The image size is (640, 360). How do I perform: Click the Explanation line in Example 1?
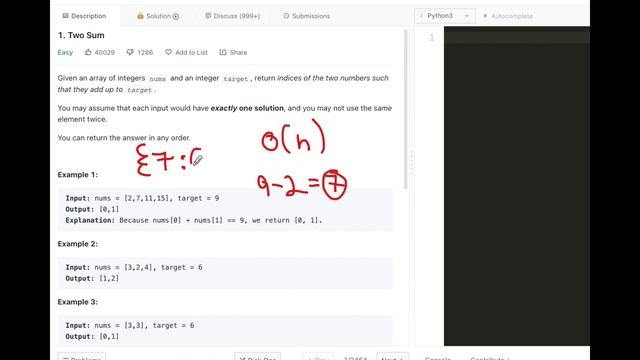tap(194, 220)
